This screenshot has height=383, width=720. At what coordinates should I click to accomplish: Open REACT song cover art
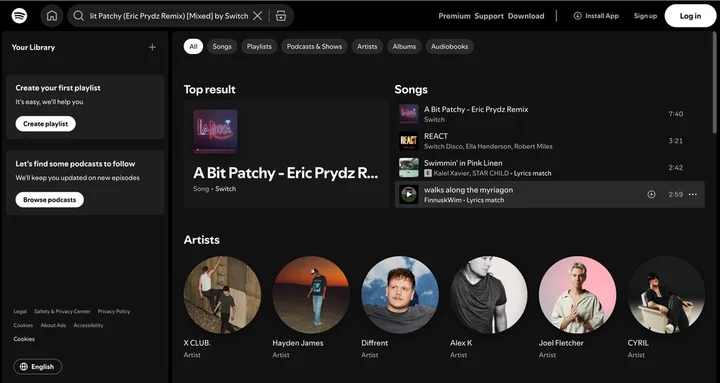[x=409, y=141]
